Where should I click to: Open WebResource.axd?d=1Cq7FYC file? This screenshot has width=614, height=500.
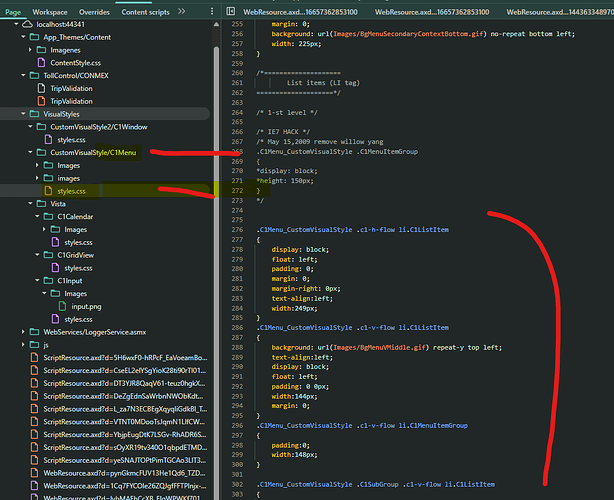(x=125, y=486)
